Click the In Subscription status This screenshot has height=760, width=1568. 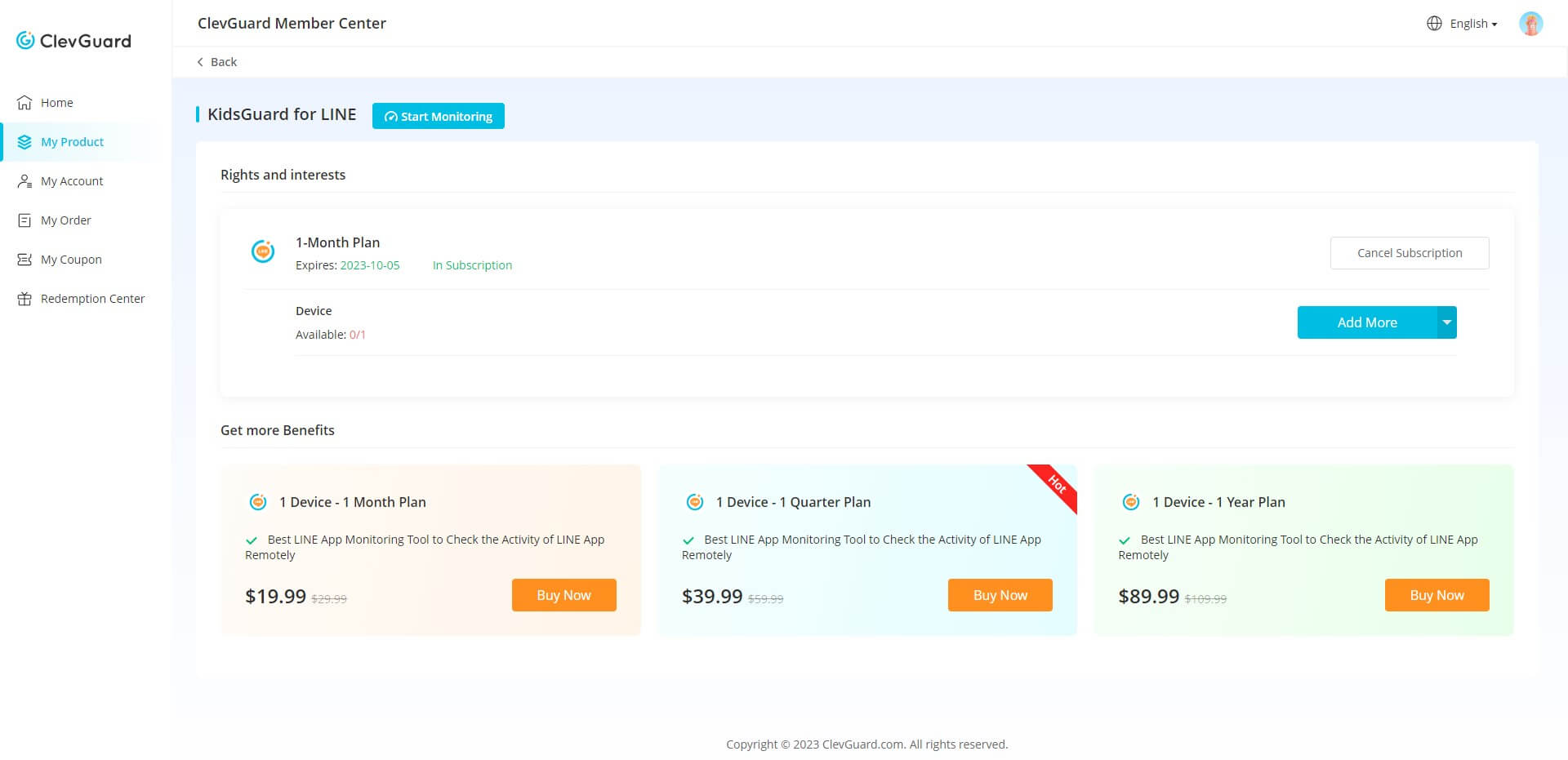tap(472, 265)
